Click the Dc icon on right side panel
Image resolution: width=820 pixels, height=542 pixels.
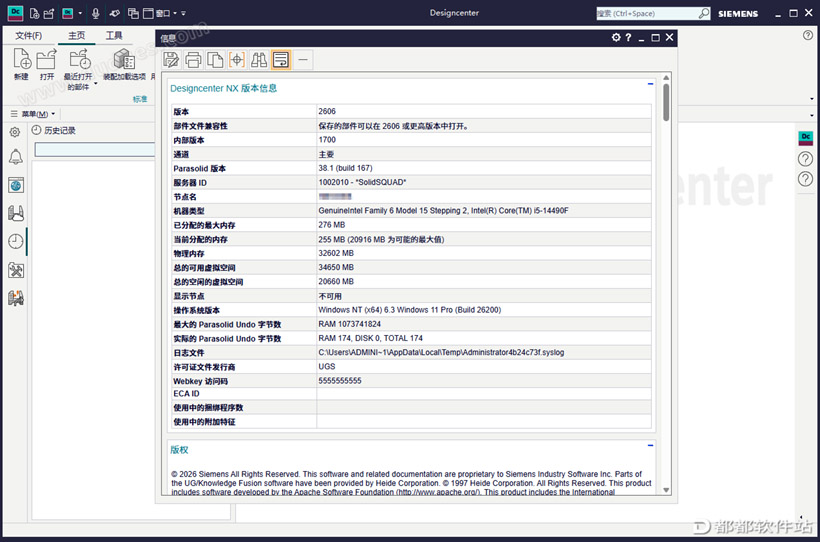[805, 138]
